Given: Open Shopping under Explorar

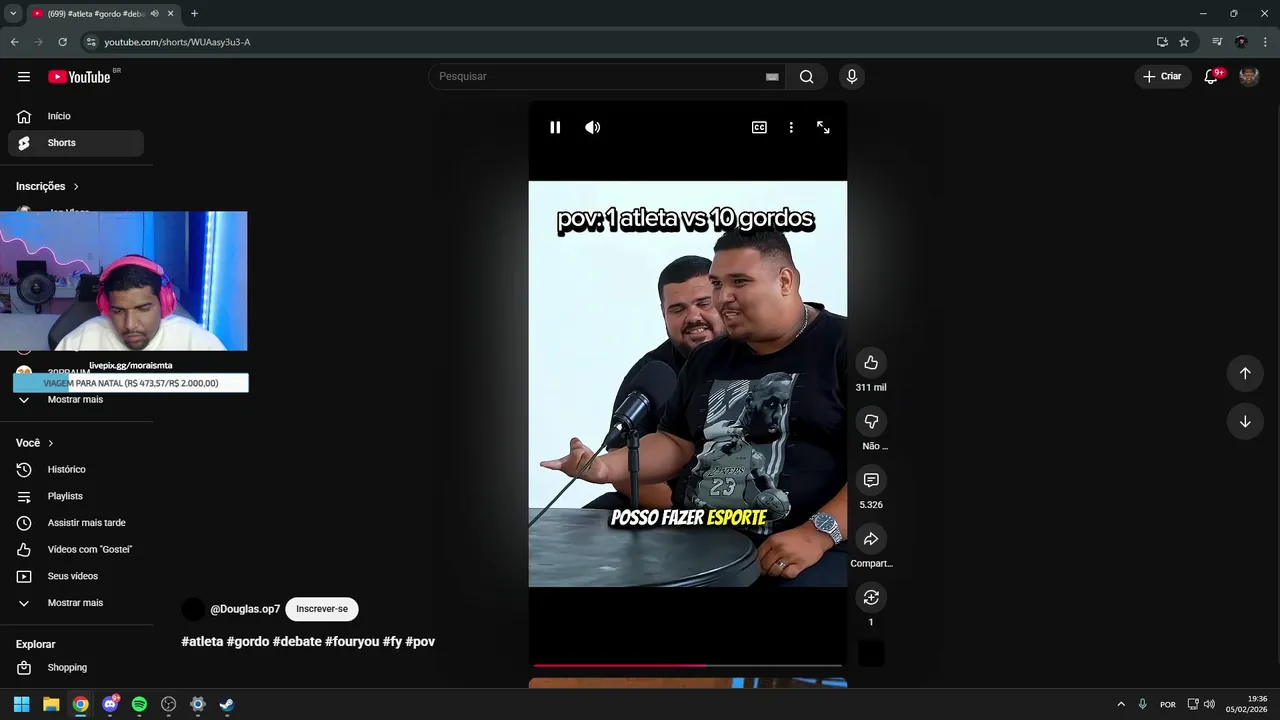Looking at the screenshot, I should tap(76, 667).
